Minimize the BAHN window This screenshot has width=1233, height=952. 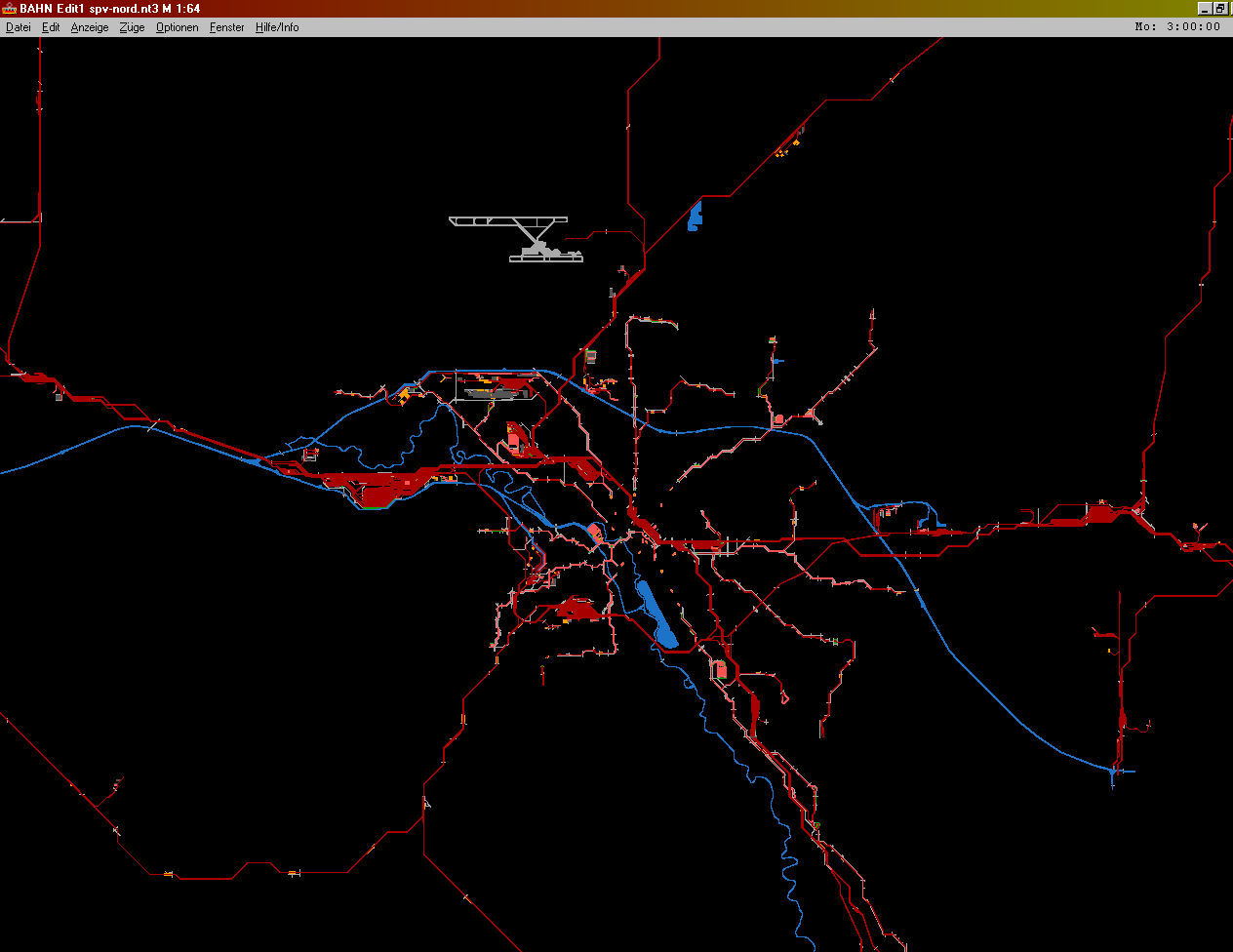1205,9
